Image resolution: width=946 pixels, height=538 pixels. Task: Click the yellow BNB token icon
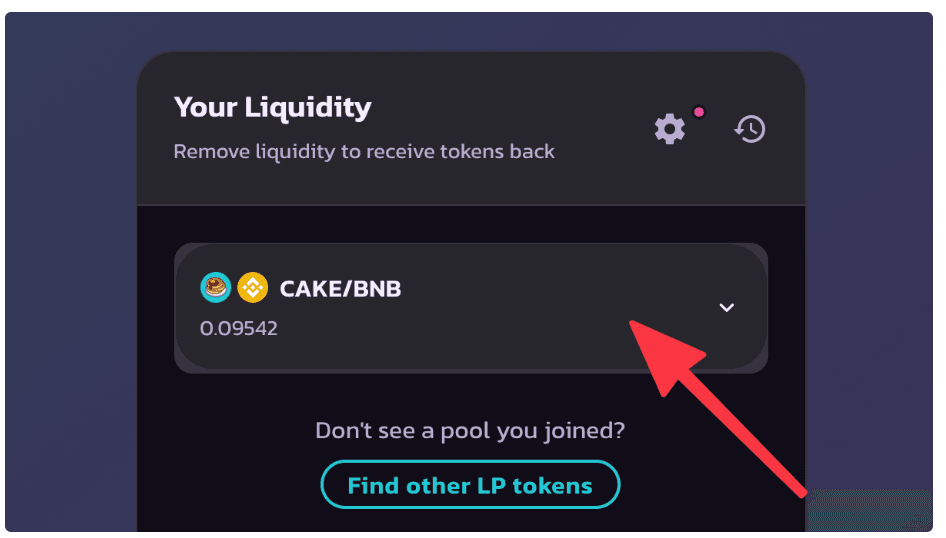(252, 289)
